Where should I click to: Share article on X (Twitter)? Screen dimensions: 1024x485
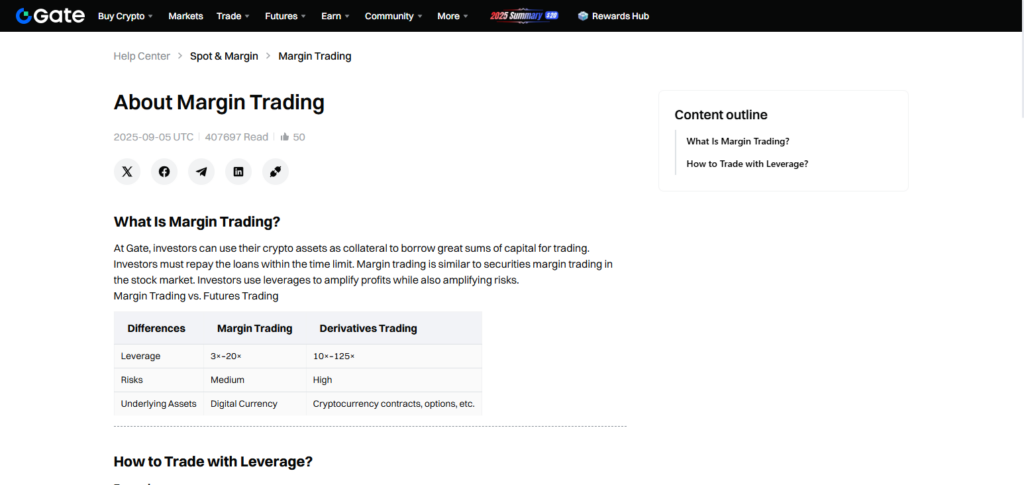(127, 172)
